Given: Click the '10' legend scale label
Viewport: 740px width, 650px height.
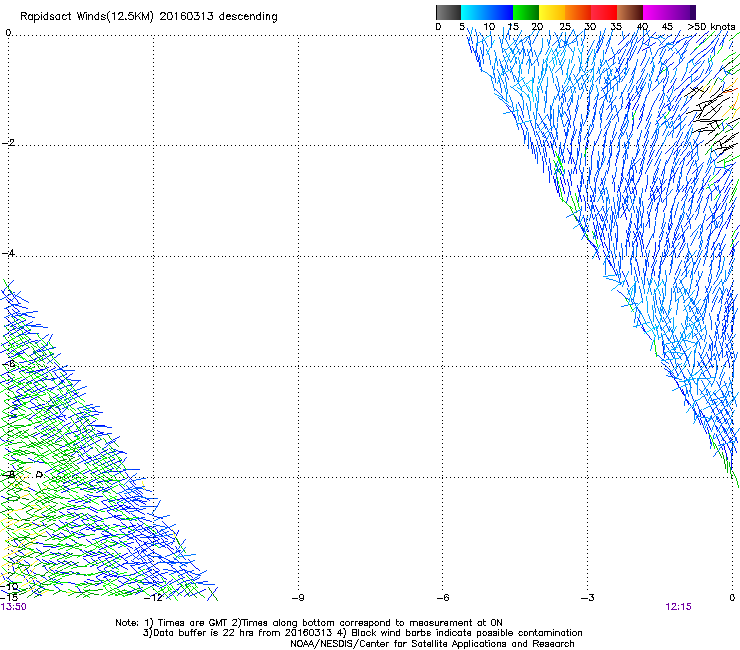Looking at the screenshot, I should tap(489, 27).
